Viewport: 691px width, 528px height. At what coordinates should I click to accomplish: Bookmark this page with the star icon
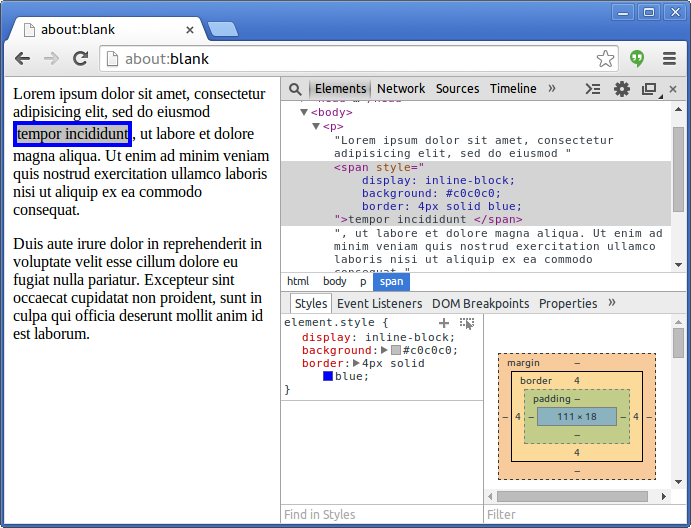(x=605, y=59)
